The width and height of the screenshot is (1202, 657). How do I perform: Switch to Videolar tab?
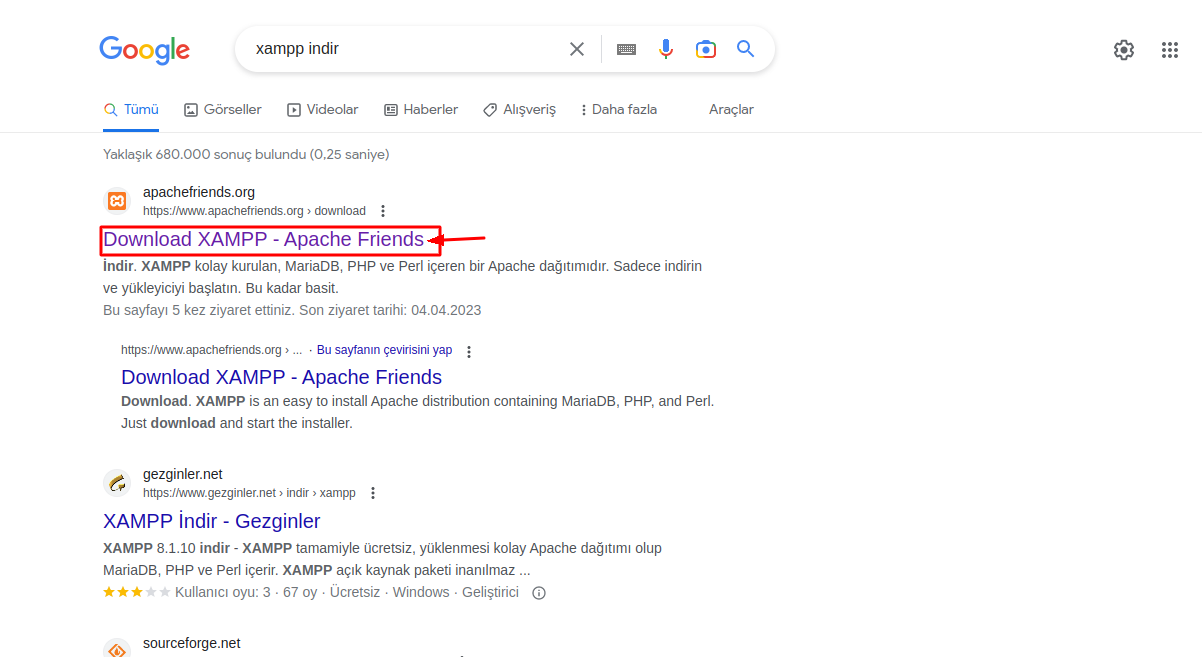point(322,110)
